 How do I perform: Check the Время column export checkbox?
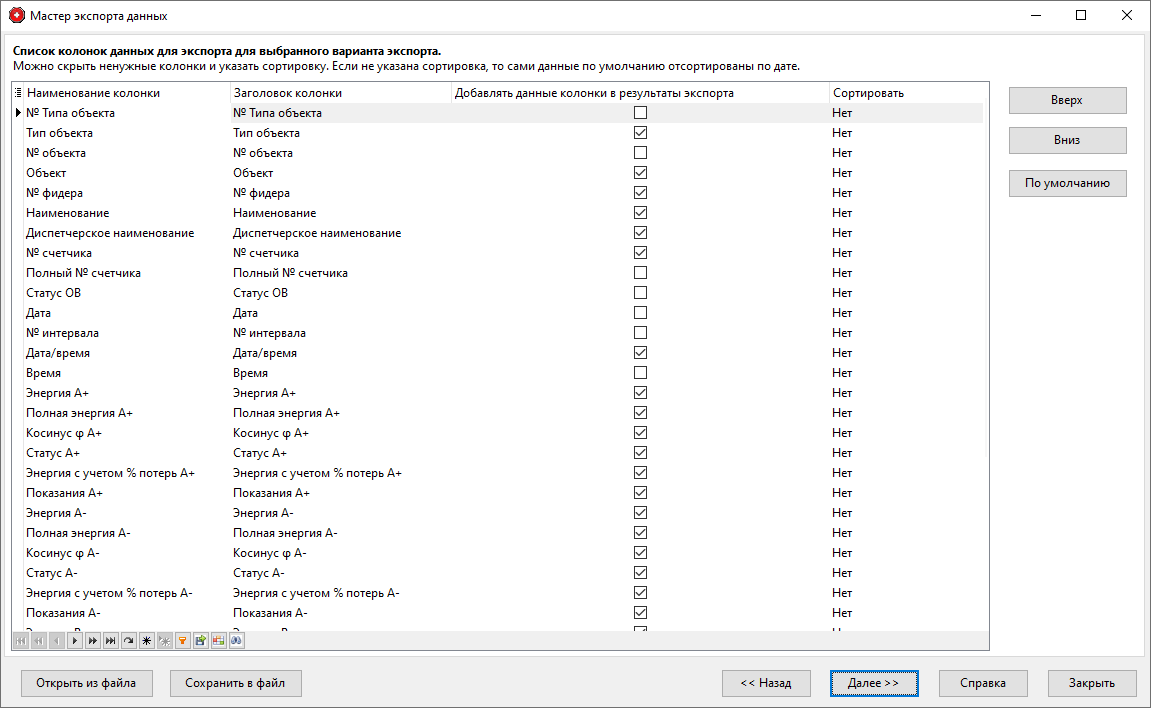coord(639,372)
